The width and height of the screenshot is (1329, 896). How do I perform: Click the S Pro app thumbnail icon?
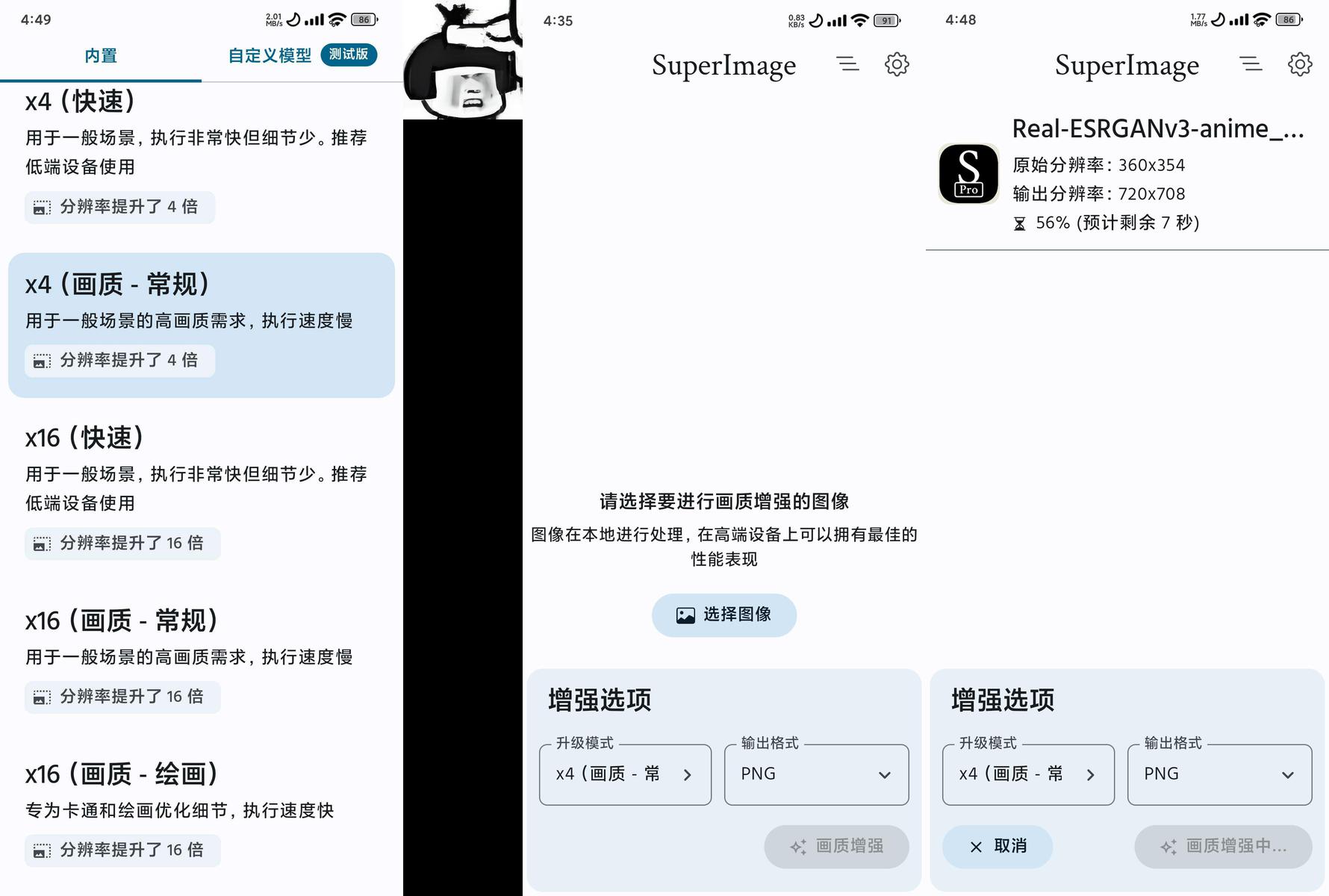968,174
